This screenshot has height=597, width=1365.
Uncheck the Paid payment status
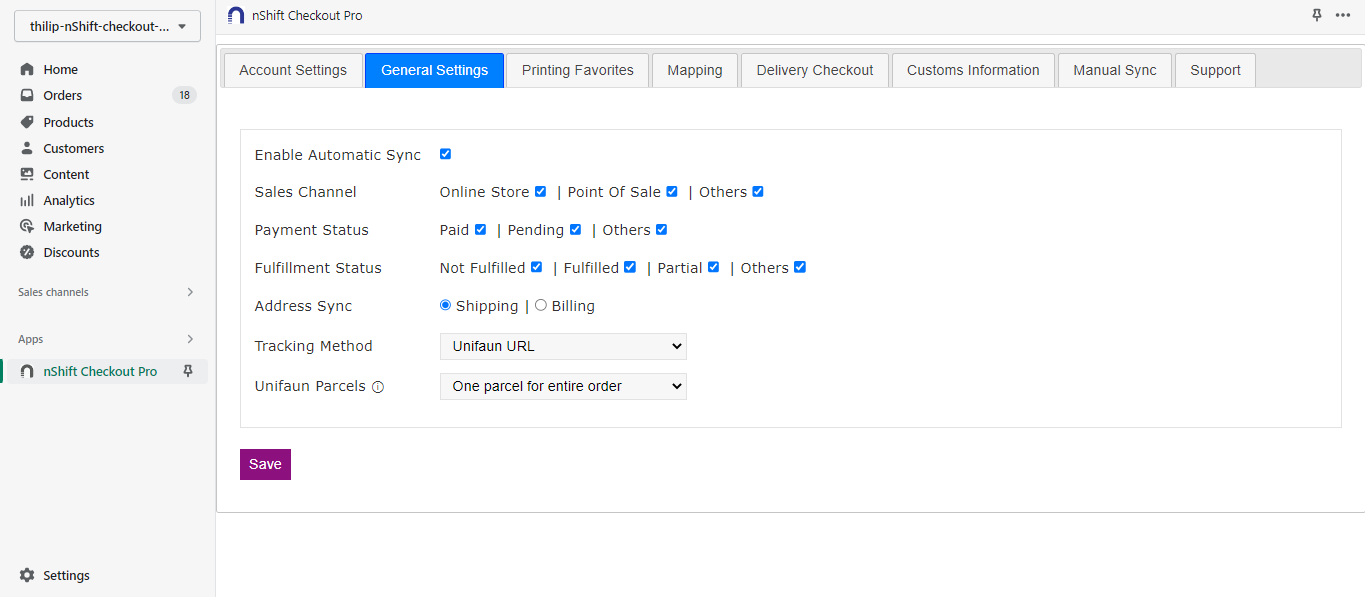coord(481,229)
